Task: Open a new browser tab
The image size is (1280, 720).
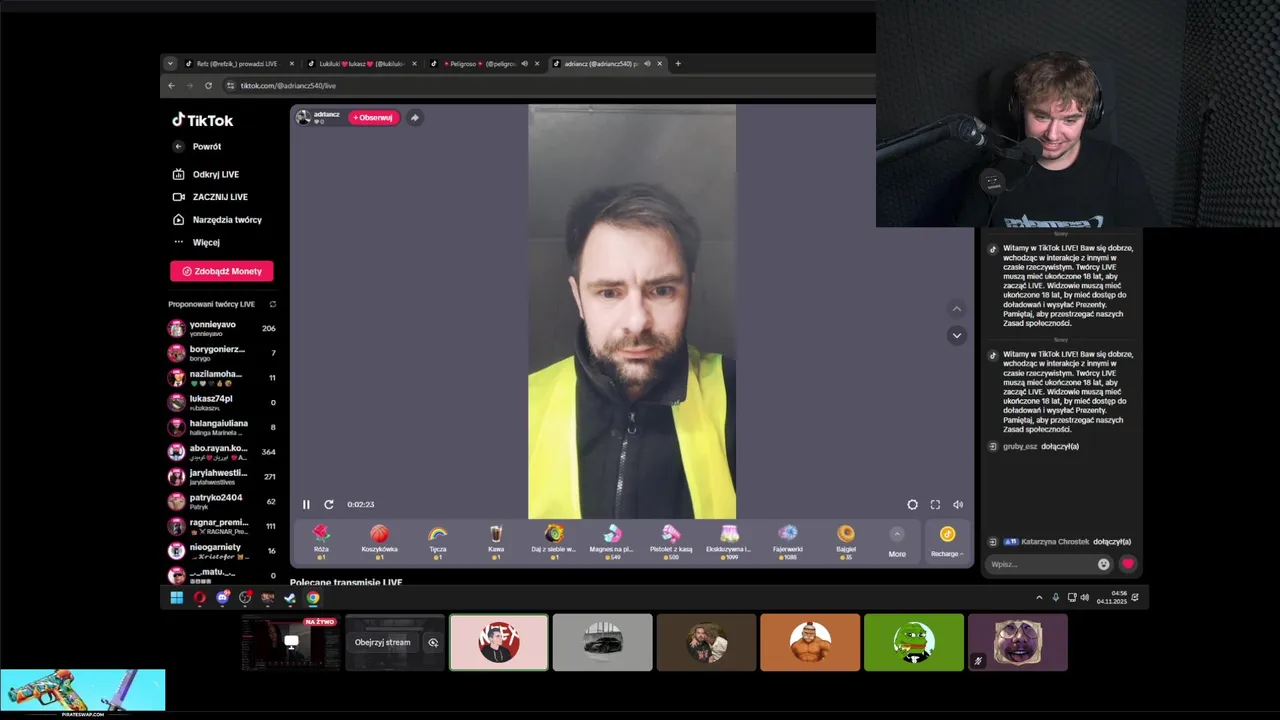Action: 678,64
